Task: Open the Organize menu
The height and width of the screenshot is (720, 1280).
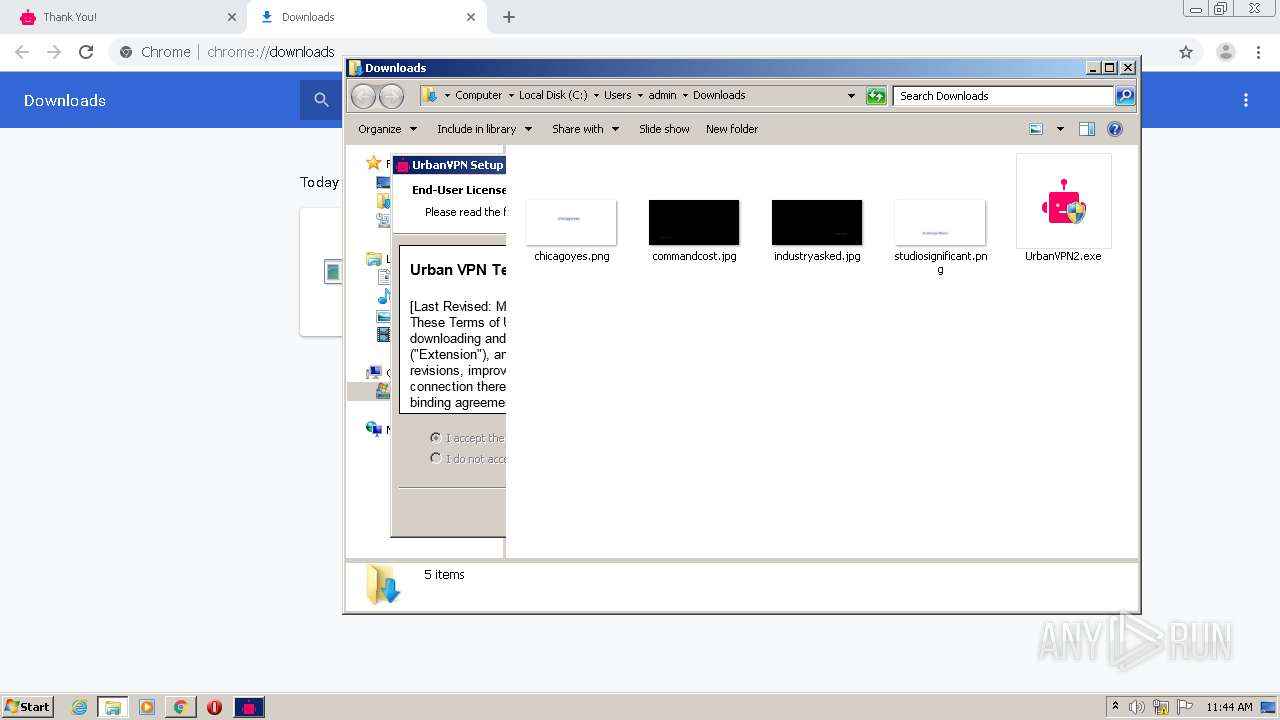Action: (x=387, y=129)
